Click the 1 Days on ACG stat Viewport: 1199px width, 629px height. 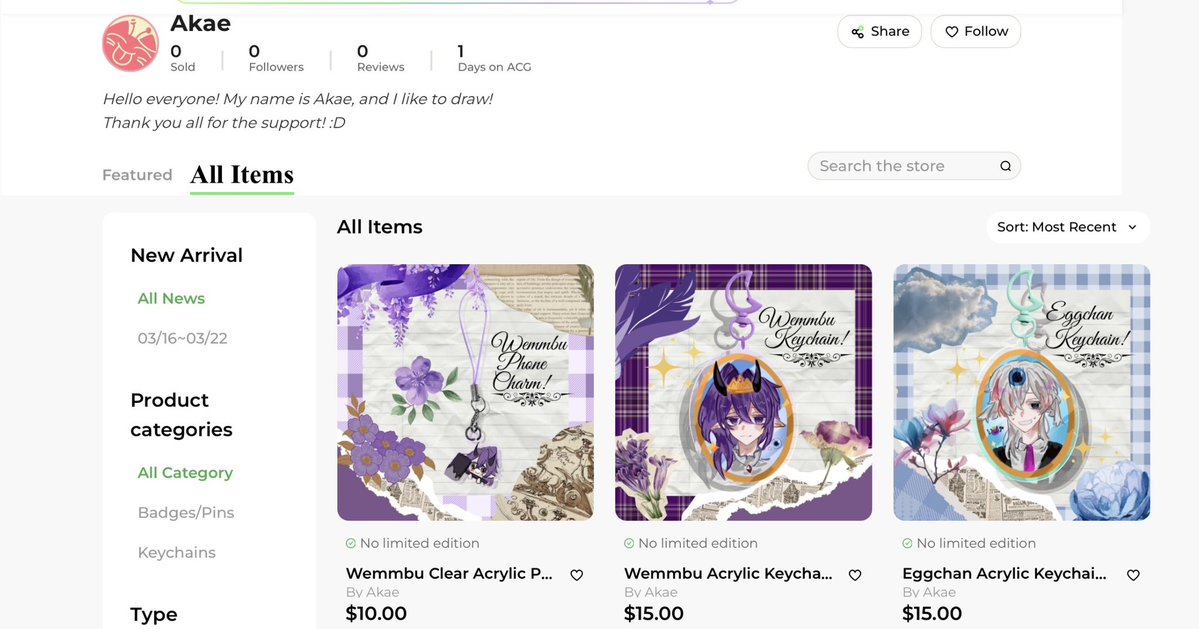494,58
